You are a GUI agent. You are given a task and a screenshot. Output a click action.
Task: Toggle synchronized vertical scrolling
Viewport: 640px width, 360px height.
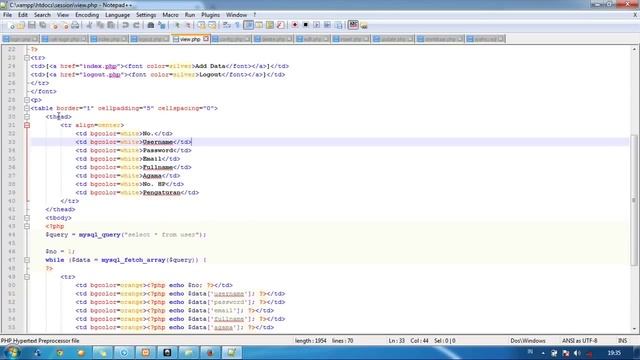(x=201, y=25)
